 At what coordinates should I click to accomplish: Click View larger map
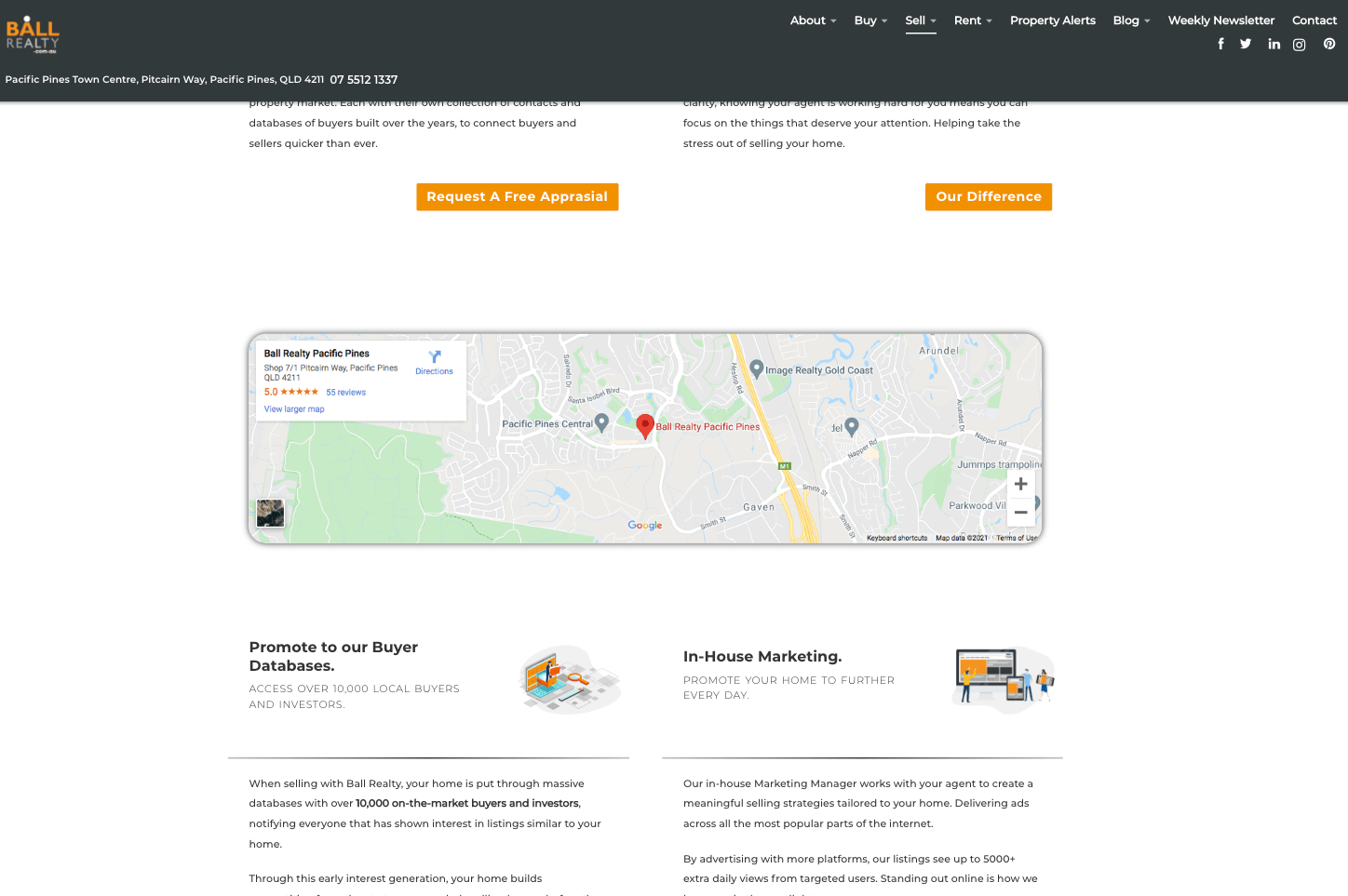[293, 408]
